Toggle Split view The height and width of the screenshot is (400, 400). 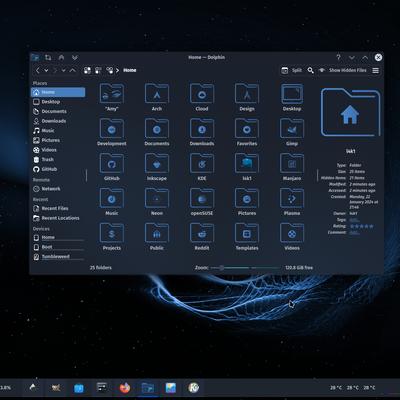coord(292,70)
